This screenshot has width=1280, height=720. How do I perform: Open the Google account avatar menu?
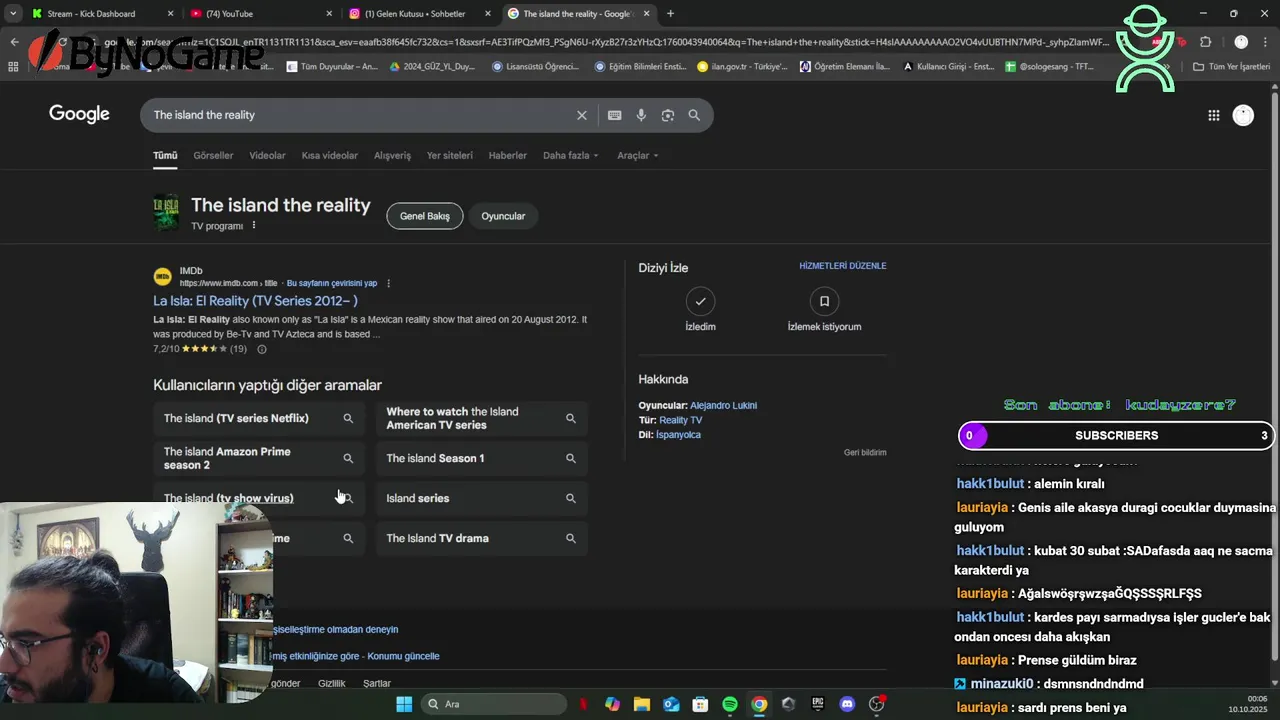pos(1243,115)
